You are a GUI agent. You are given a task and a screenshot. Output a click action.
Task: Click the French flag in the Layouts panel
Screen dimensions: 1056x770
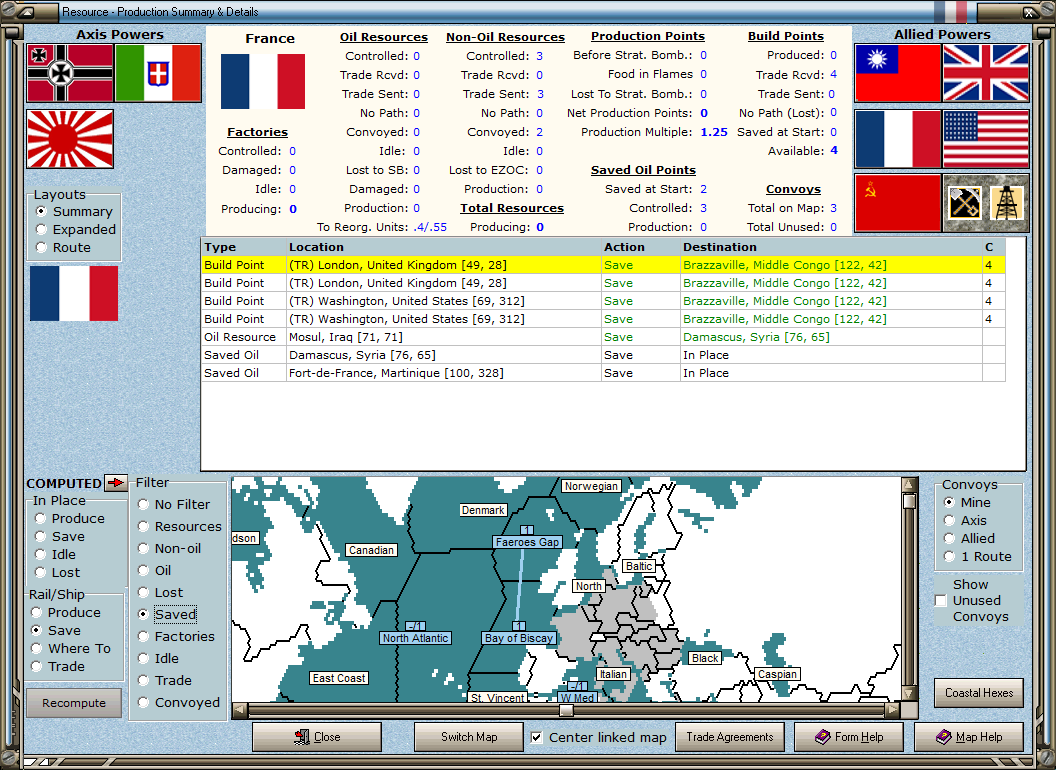point(73,294)
